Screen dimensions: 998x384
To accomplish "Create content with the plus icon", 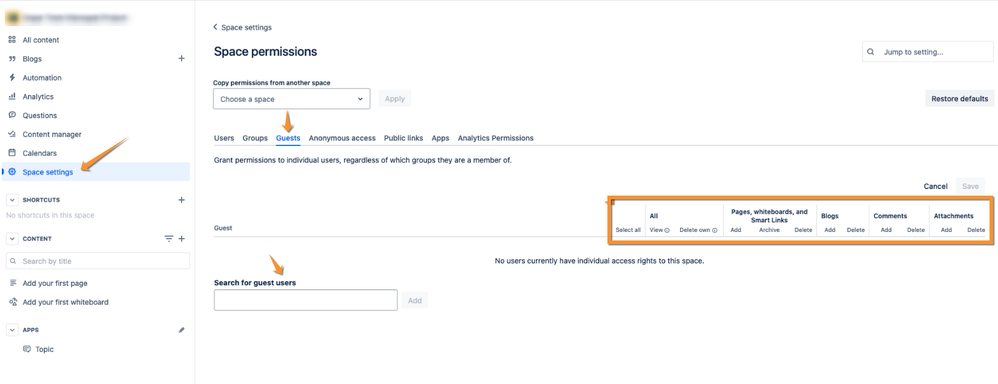I will coord(181,239).
